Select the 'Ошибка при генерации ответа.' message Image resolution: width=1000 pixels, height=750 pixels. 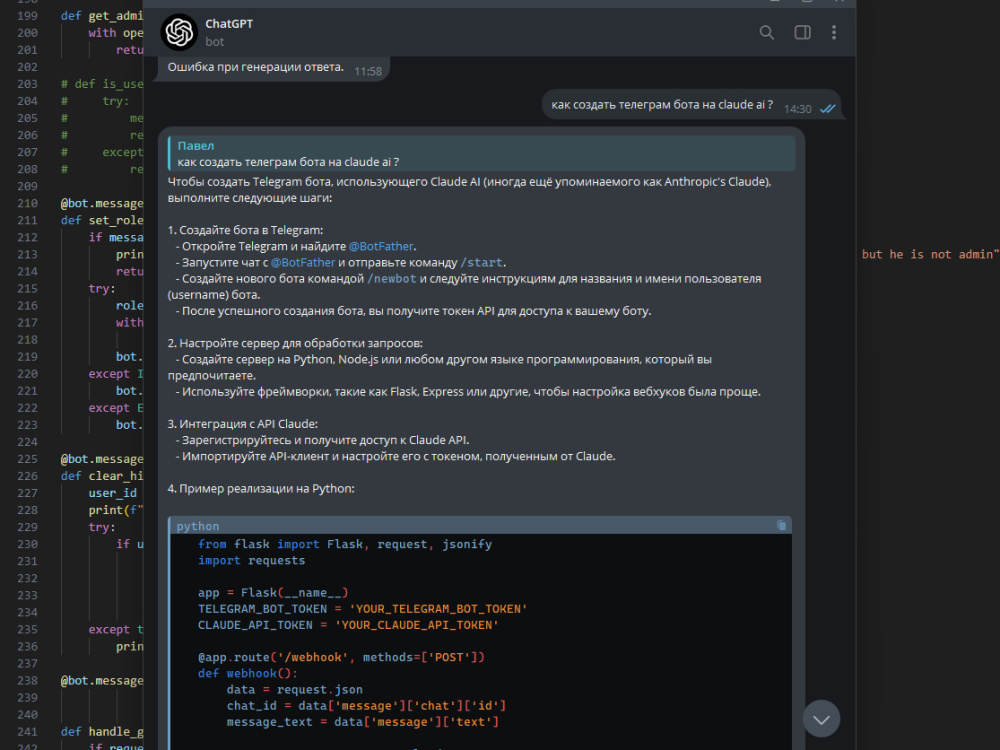point(256,67)
